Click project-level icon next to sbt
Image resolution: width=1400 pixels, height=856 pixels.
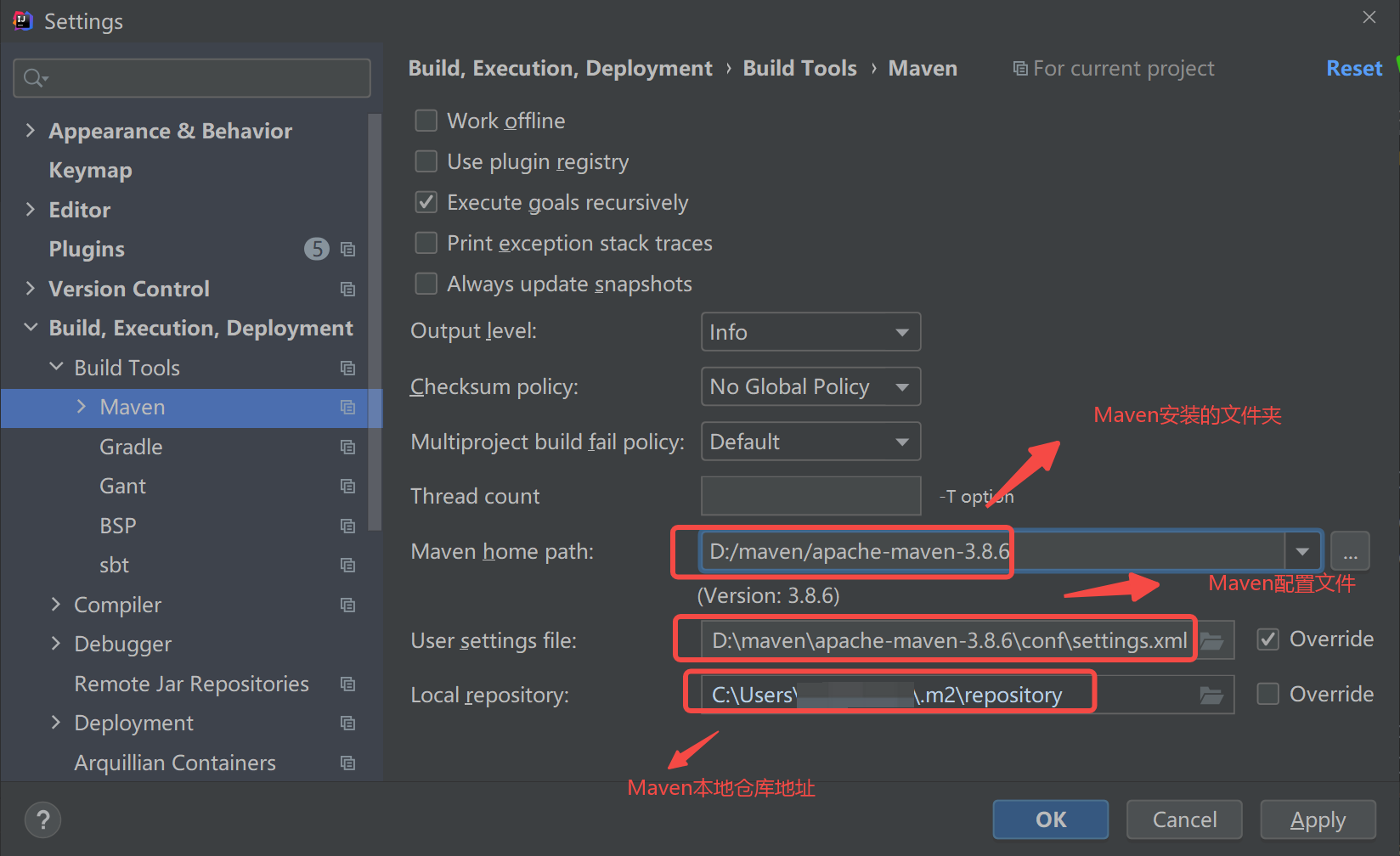point(347,565)
